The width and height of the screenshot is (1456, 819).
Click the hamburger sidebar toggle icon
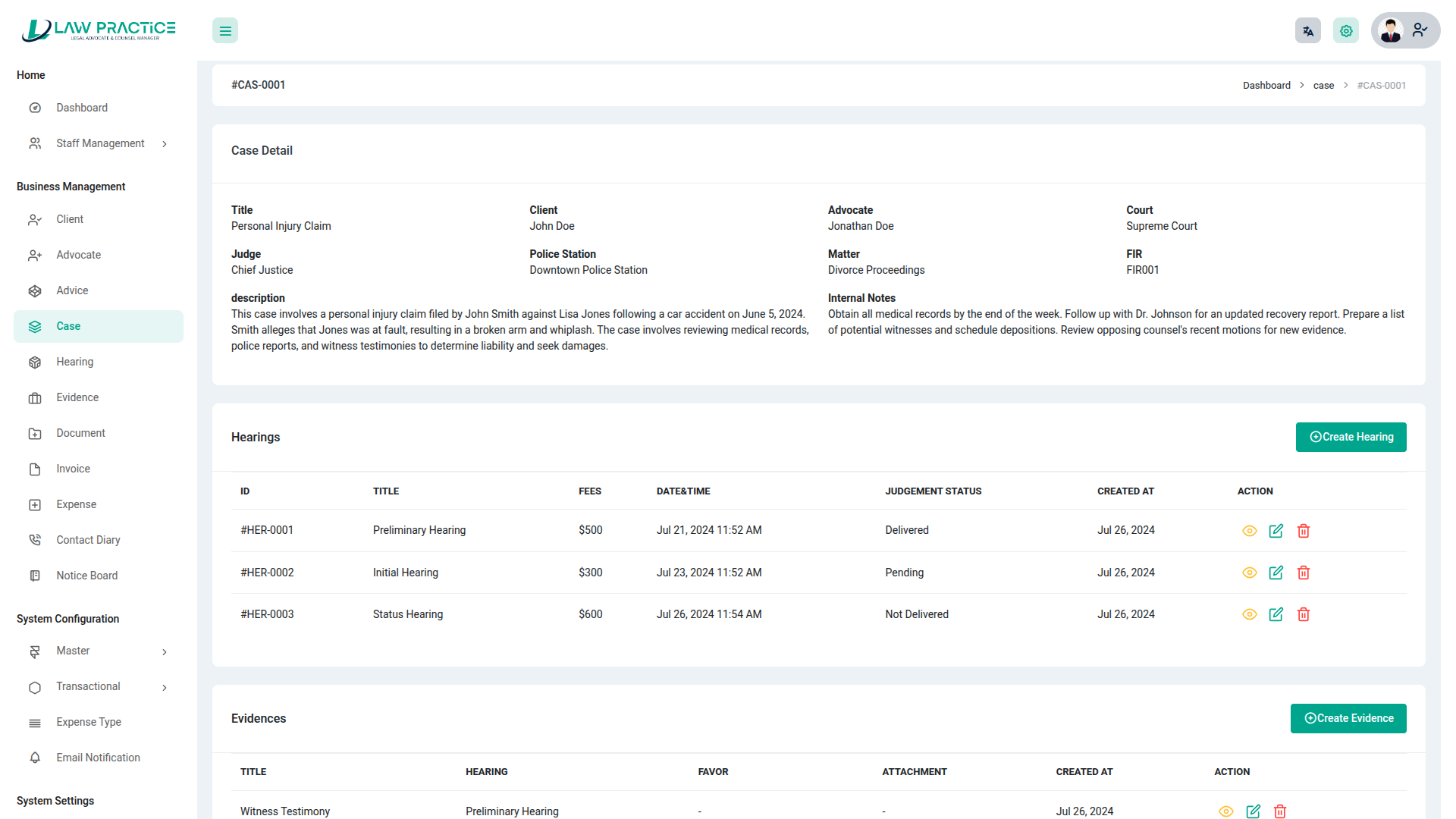pyautogui.click(x=225, y=31)
